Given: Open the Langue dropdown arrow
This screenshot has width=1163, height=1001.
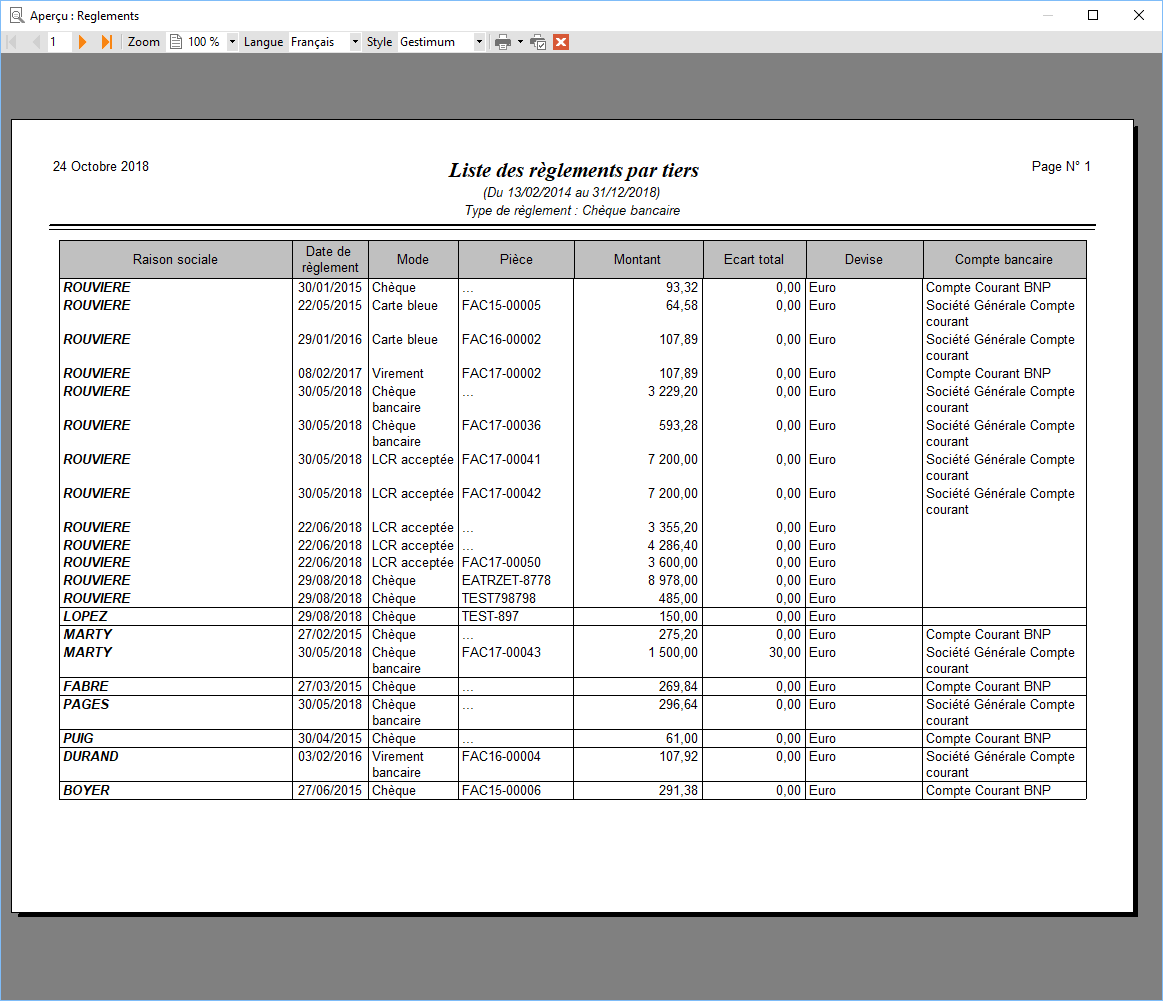Looking at the screenshot, I should (355, 42).
